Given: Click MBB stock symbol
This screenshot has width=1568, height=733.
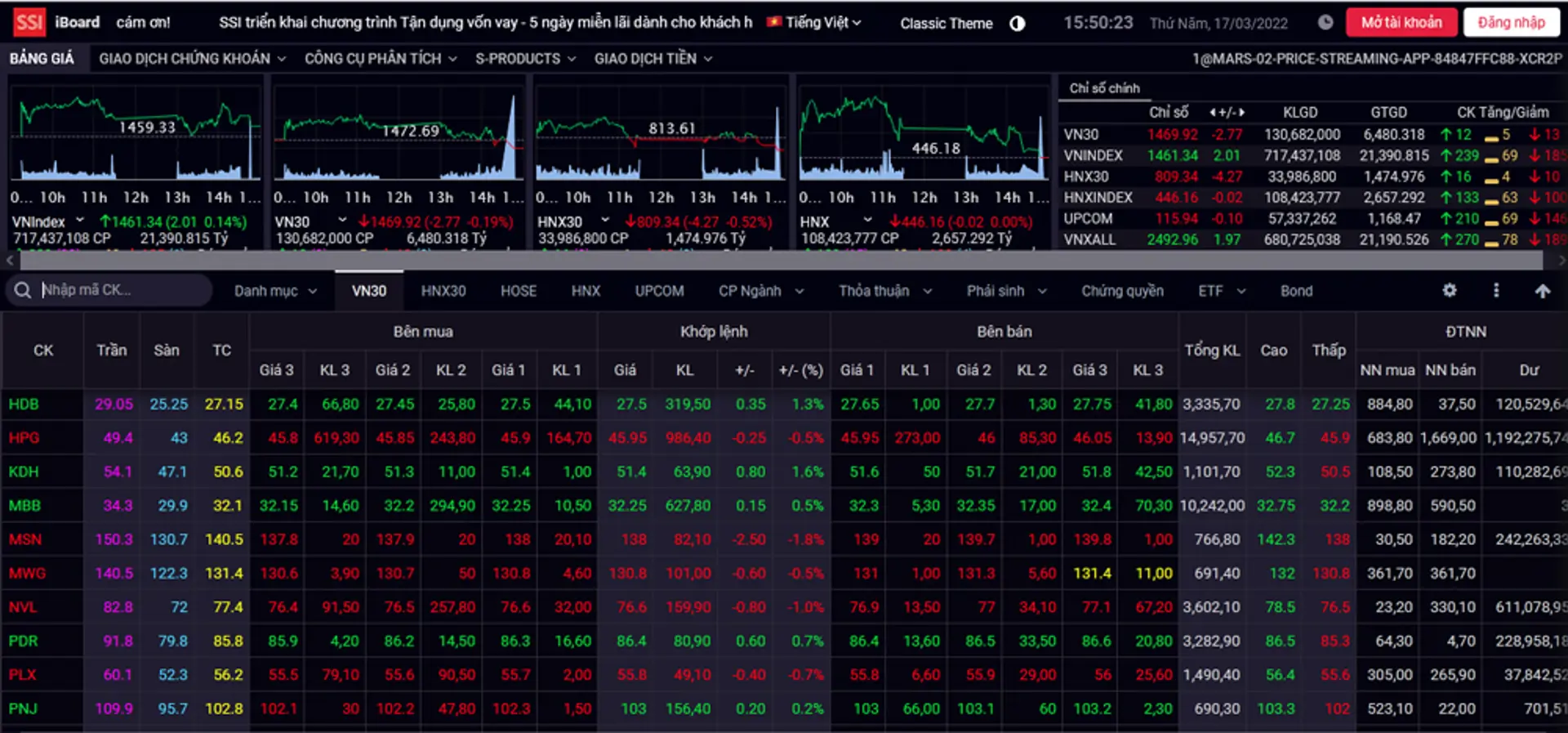Looking at the screenshot, I should point(24,506).
